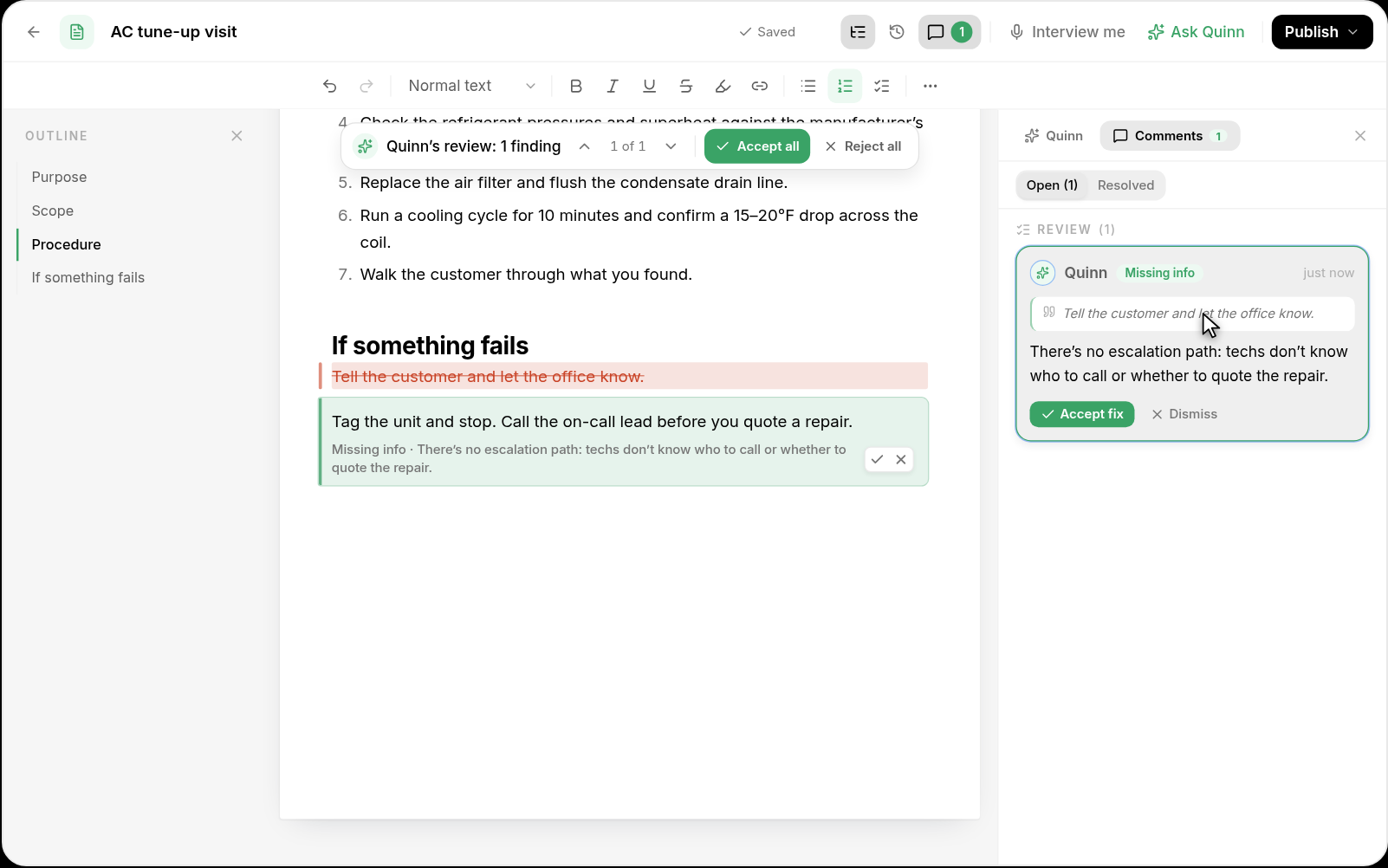Switch to the Comments tab
1388x868 pixels.
coord(1170,136)
